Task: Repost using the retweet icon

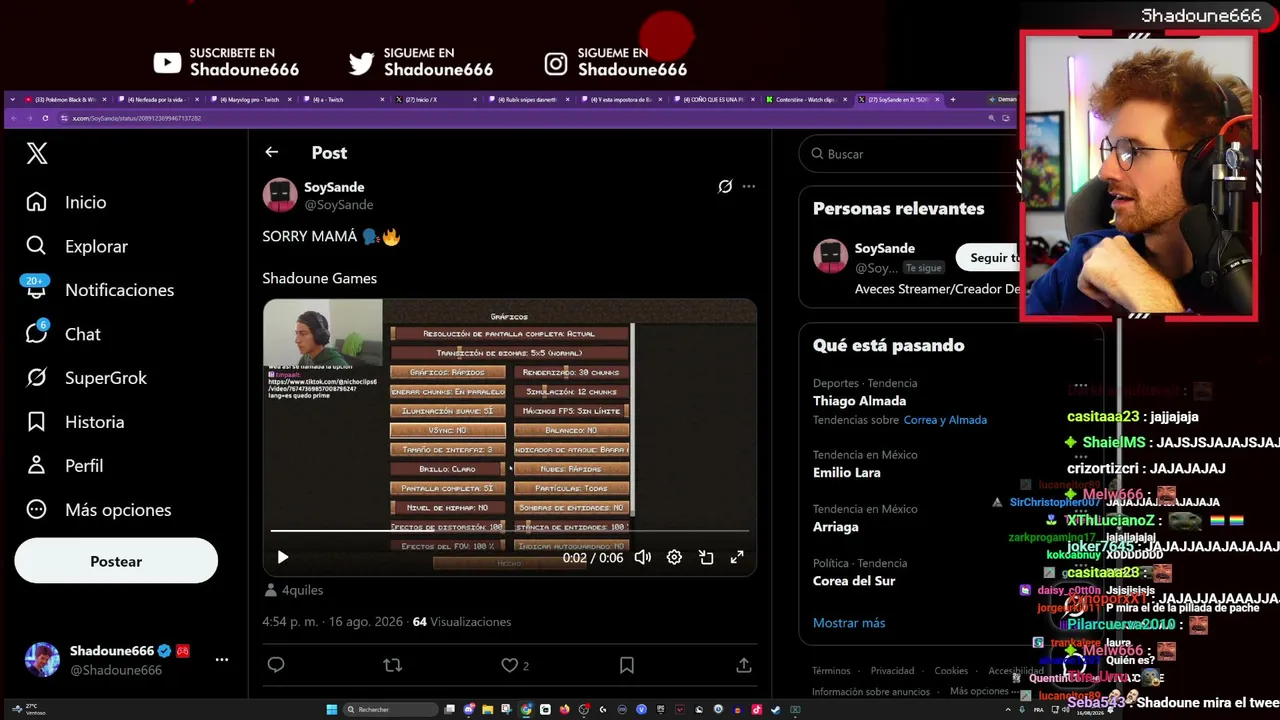Action: 393,665
